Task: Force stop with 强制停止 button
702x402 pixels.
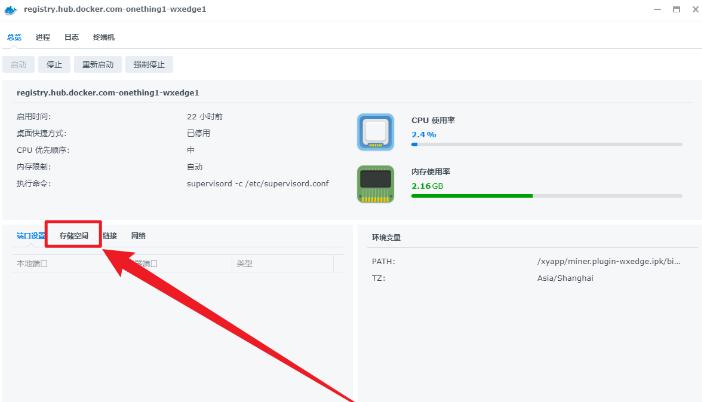Action: (x=149, y=64)
